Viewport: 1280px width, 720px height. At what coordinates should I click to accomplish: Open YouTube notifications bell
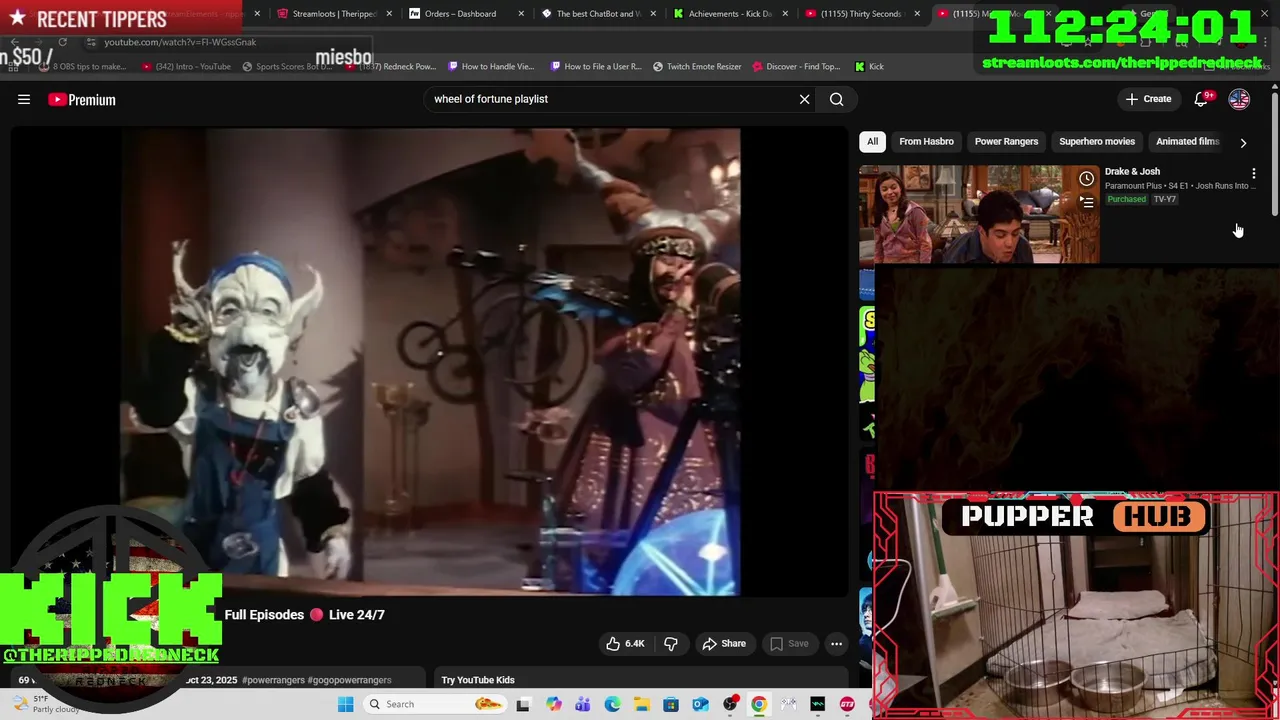point(1202,99)
